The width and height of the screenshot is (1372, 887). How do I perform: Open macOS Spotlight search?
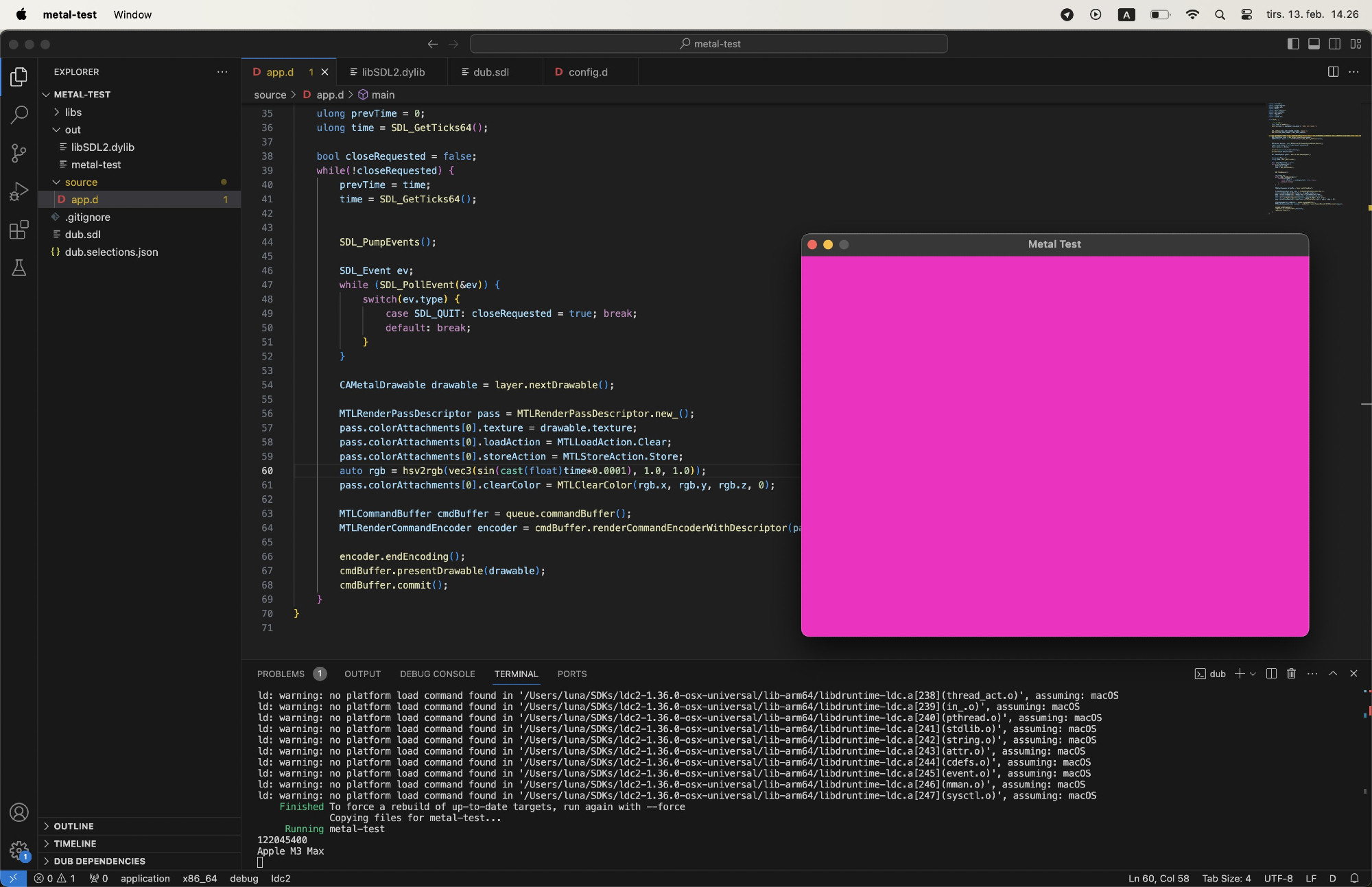click(x=1220, y=14)
